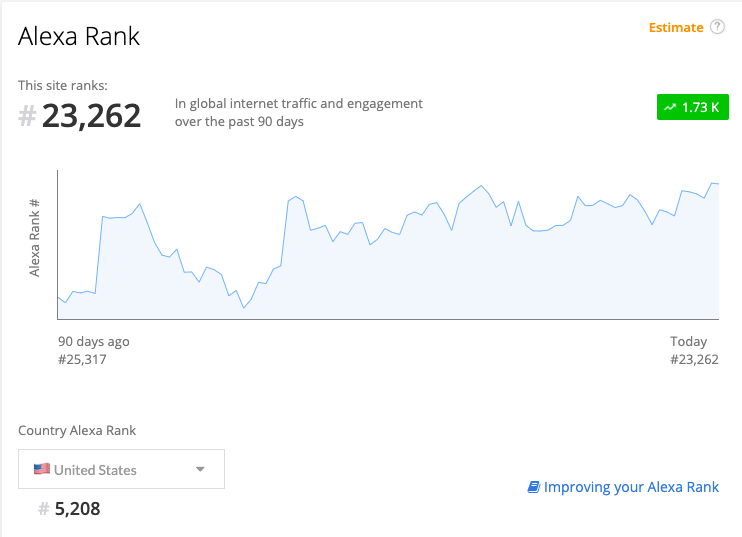This screenshot has height=537, width=742.
Task: Click the 'This site ranks:' text
Action: point(63,86)
